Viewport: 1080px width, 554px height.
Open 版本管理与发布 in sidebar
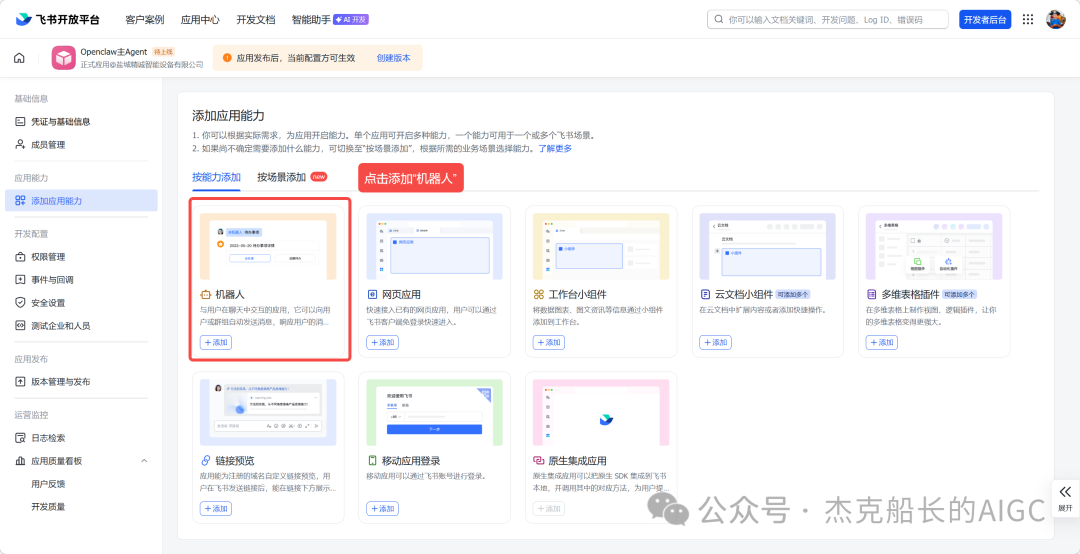click(x=81, y=382)
